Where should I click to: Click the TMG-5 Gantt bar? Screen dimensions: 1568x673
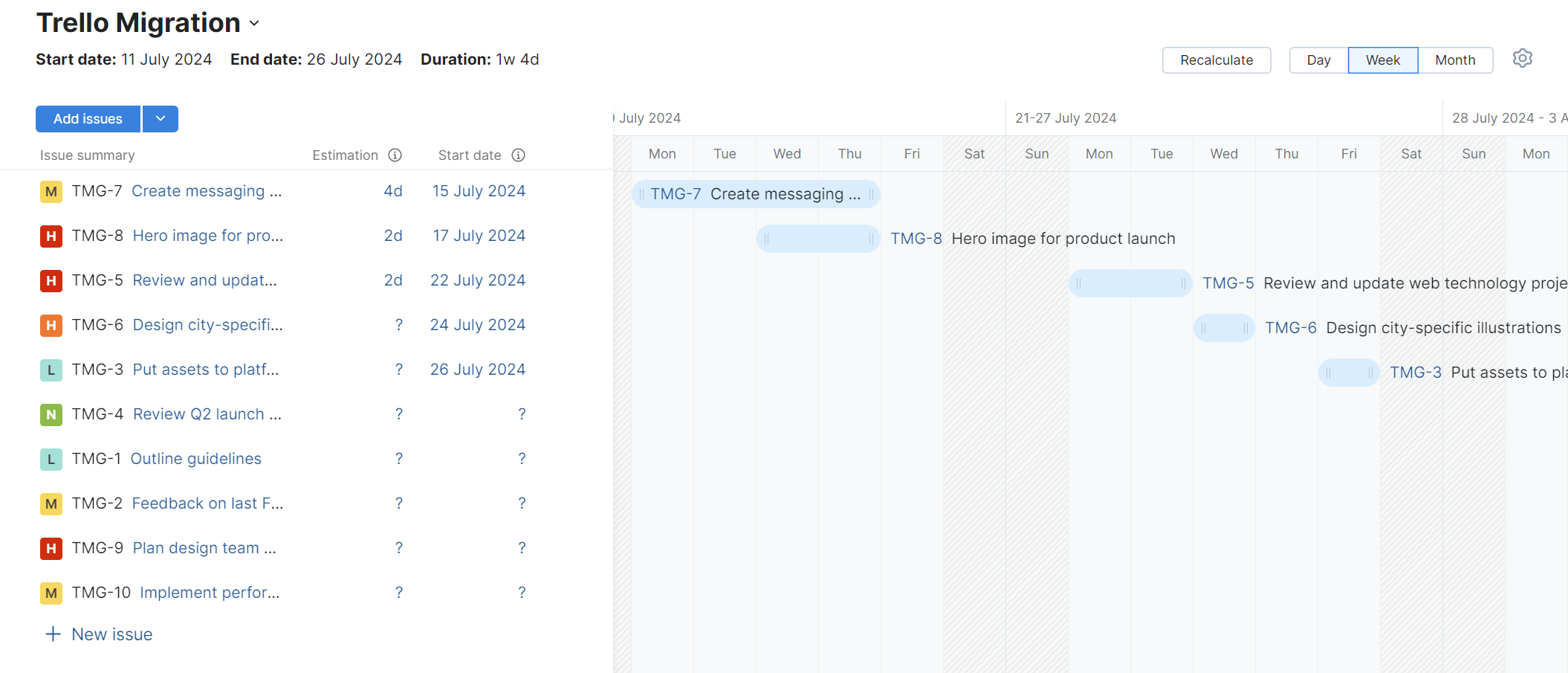1130,283
